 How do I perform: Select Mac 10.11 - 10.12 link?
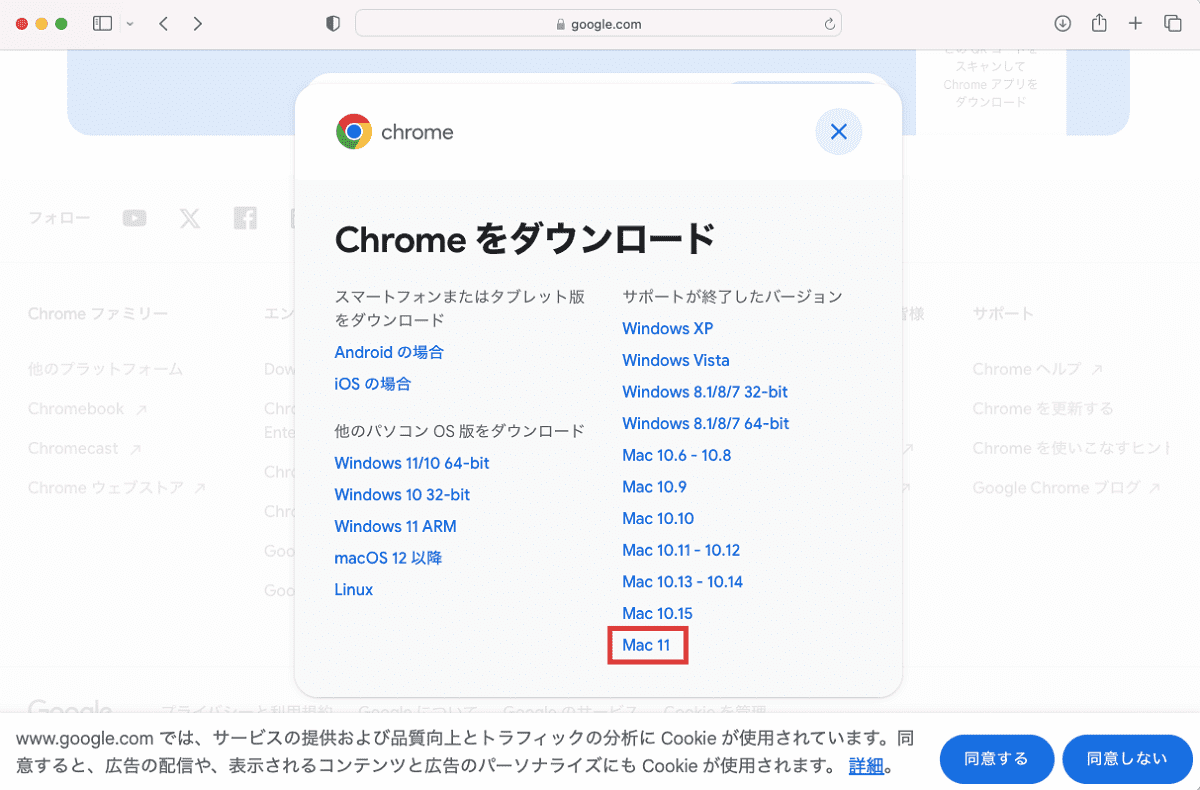[681, 550]
